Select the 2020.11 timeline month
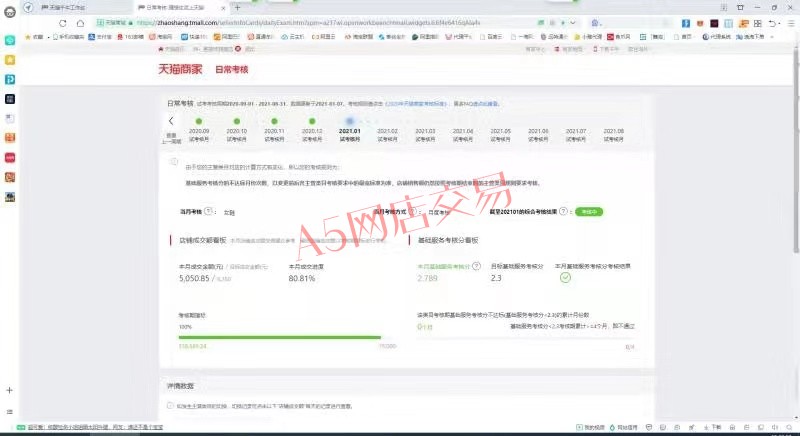Image resolution: width=800 pixels, height=436 pixels. (x=274, y=131)
